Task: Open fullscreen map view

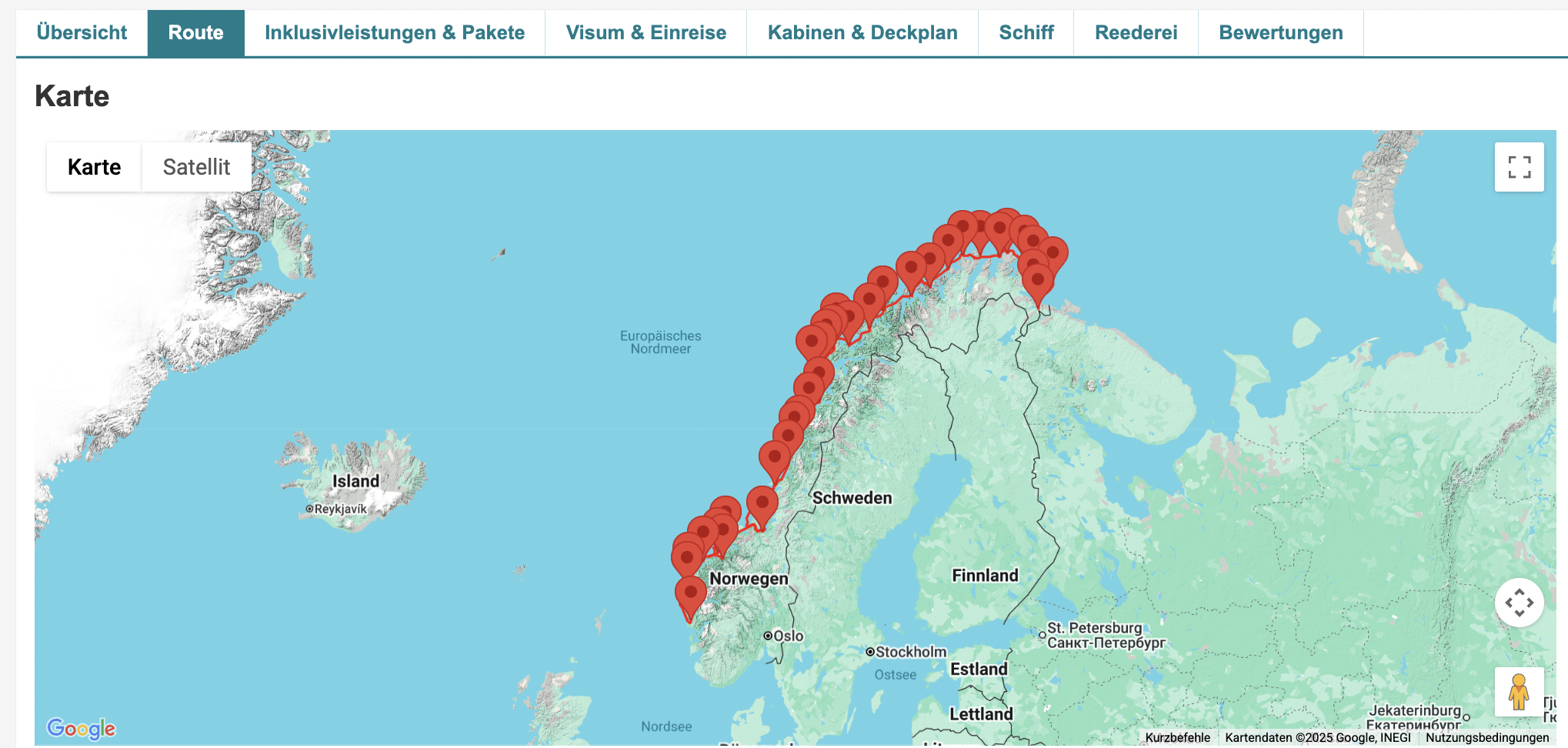Action: (x=1519, y=167)
